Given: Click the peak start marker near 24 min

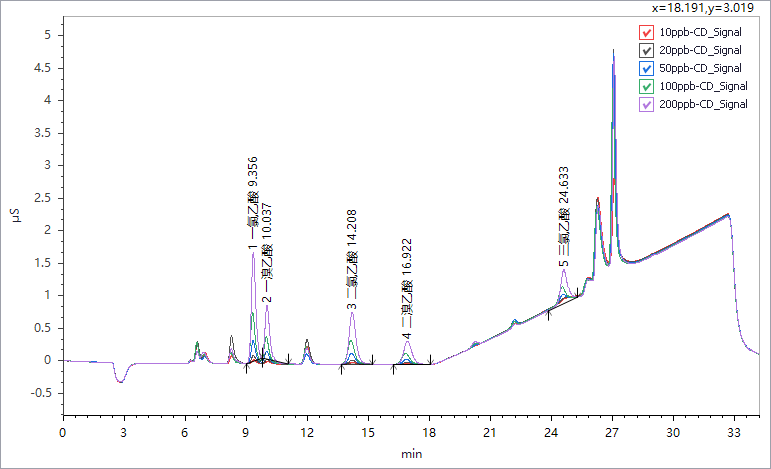Looking at the screenshot, I should (548, 313).
